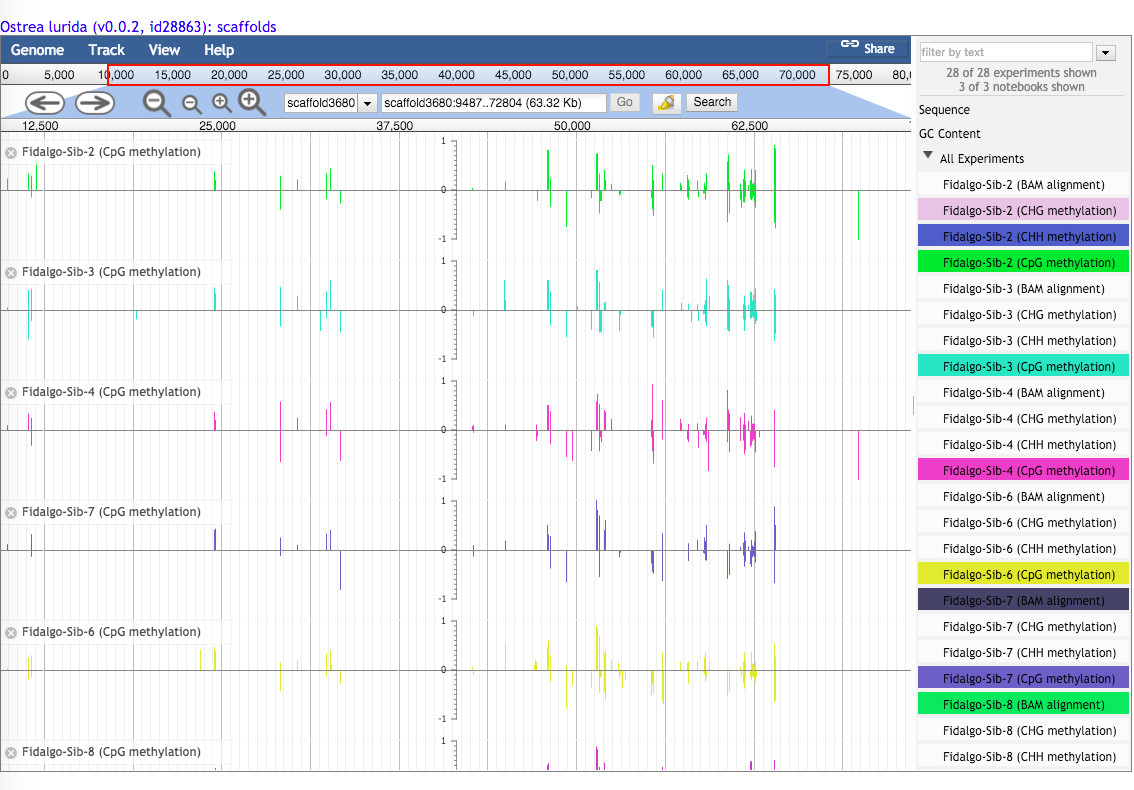
Task: Select Fidalgo-Sib-4 (CHH methylation) in the list
Action: [1023, 445]
